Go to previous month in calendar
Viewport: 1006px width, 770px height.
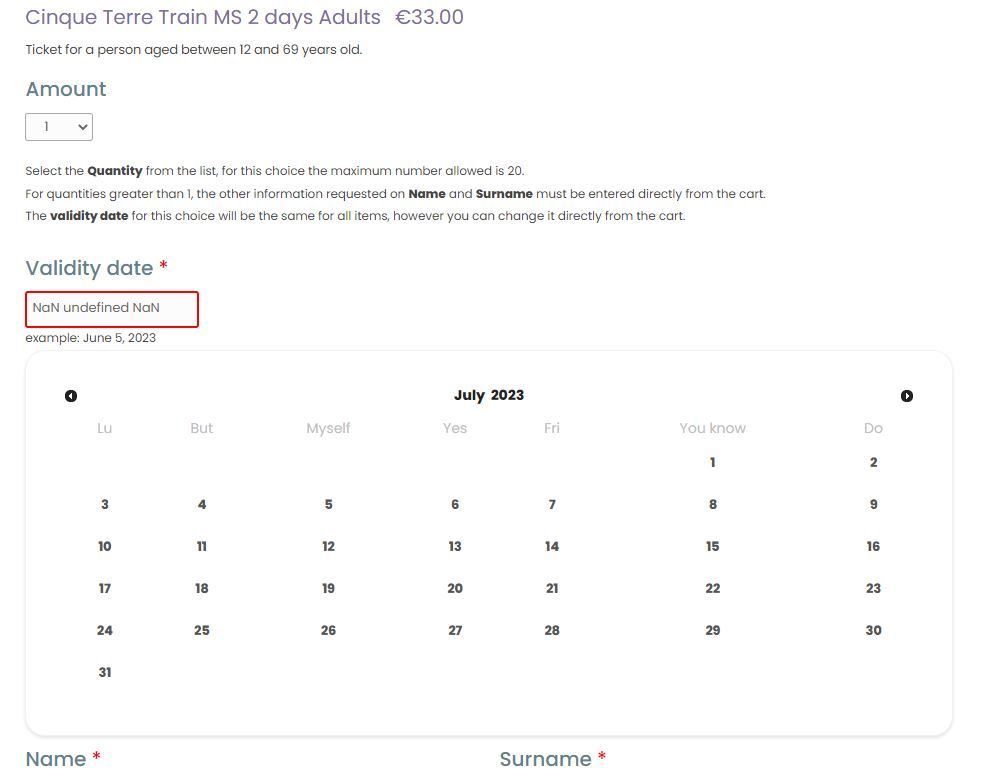71,396
